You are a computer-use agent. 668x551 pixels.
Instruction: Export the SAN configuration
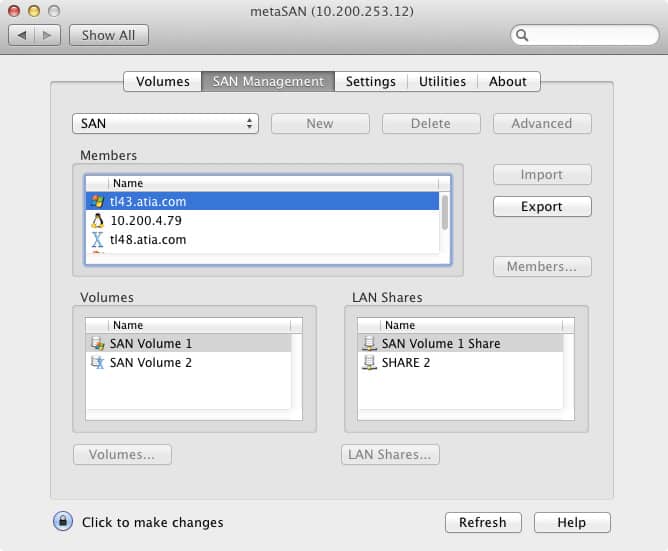[542, 207]
